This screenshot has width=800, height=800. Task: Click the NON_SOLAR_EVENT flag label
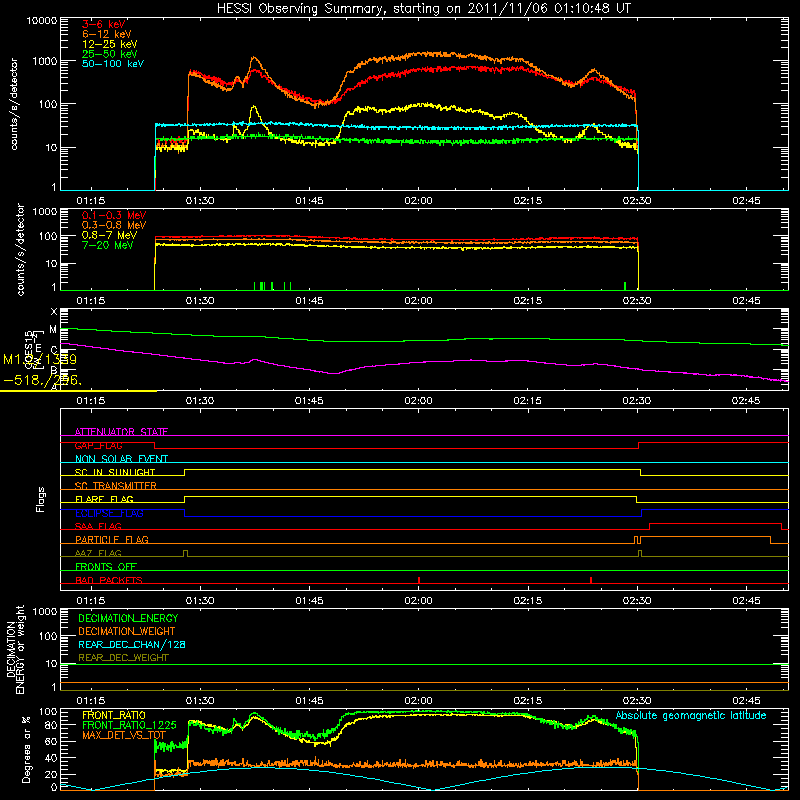[x=121, y=459]
